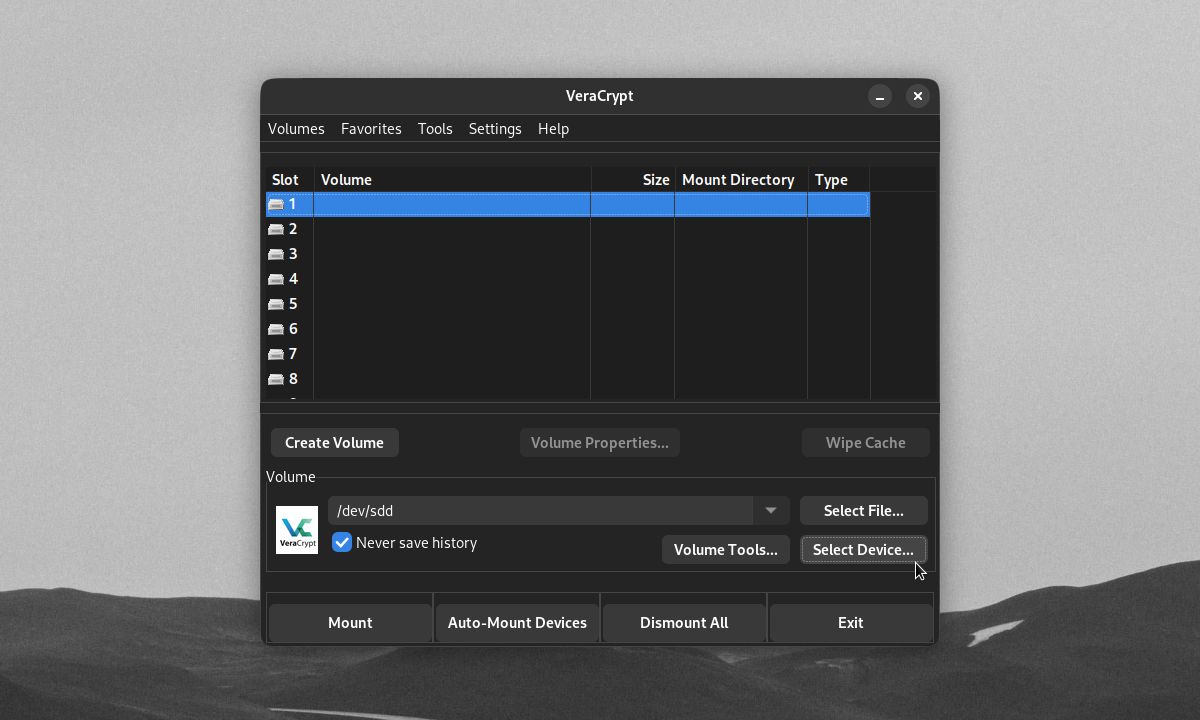Select slot number 5 label
The width and height of the screenshot is (1200, 720).
click(x=293, y=304)
